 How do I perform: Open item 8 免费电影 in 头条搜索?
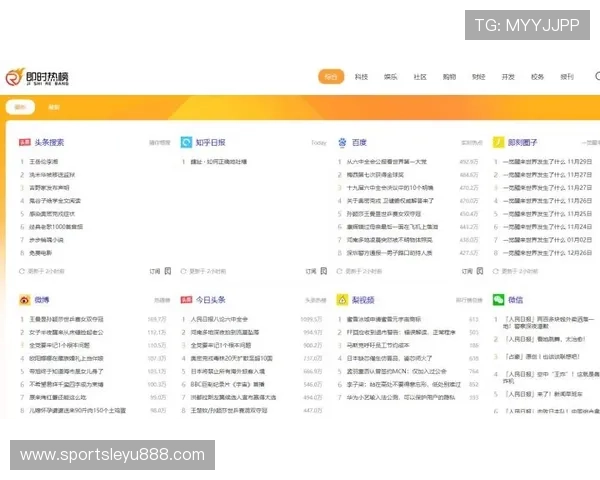pyautogui.click(x=41, y=253)
